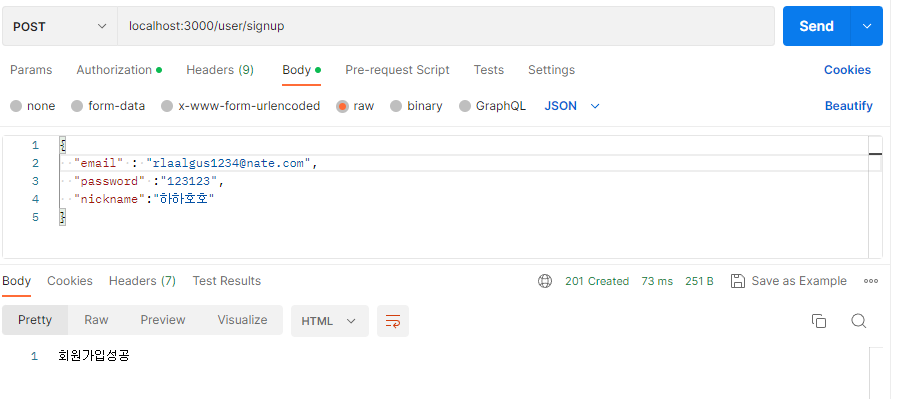Open the Cookies link
The width and height of the screenshot is (900, 399).
(x=847, y=70)
